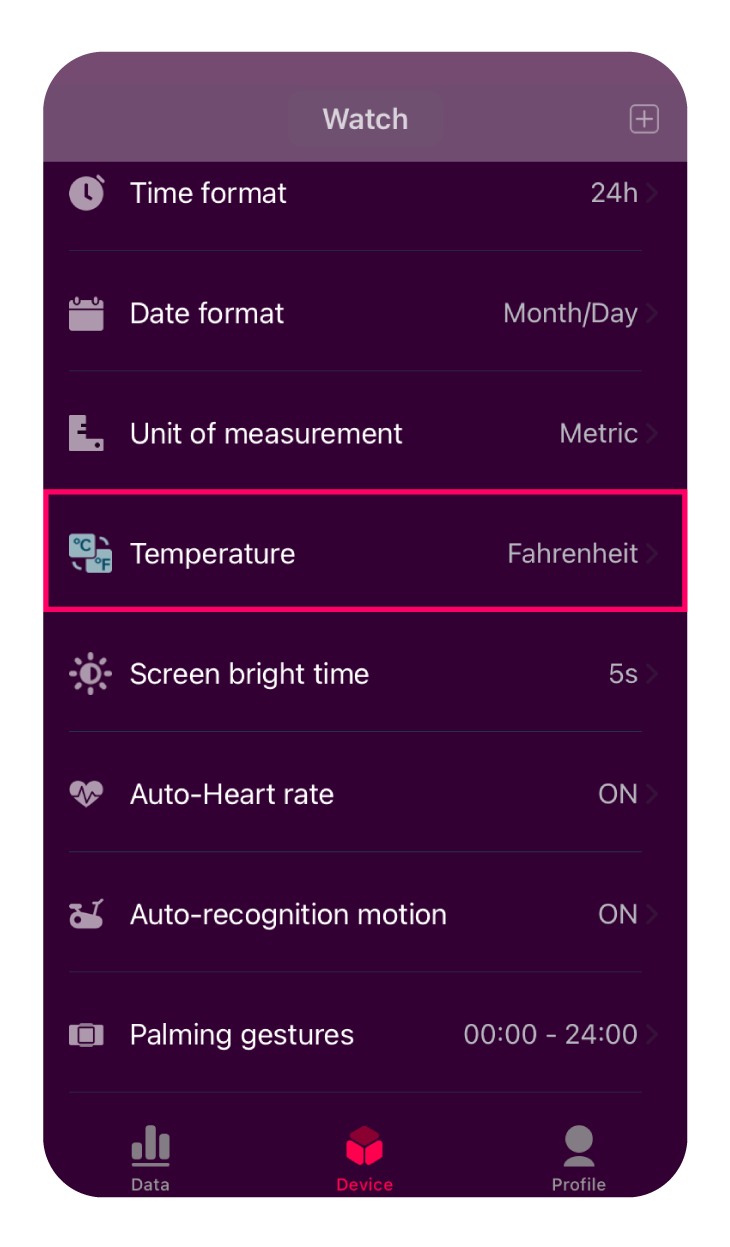Click the exercise bike Auto-recognition motion icon
730x1247 pixels.
pyautogui.click(x=86, y=914)
